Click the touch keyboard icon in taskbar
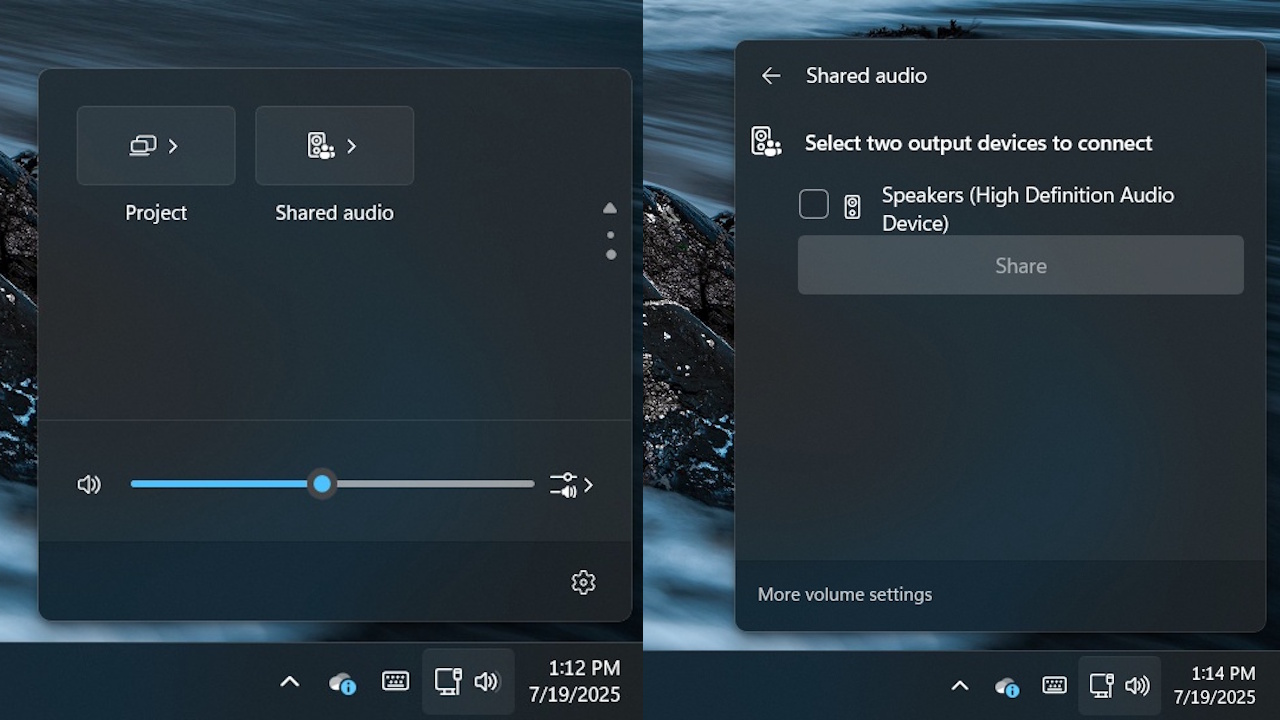Image resolution: width=1280 pixels, height=720 pixels. (x=395, y=681)
